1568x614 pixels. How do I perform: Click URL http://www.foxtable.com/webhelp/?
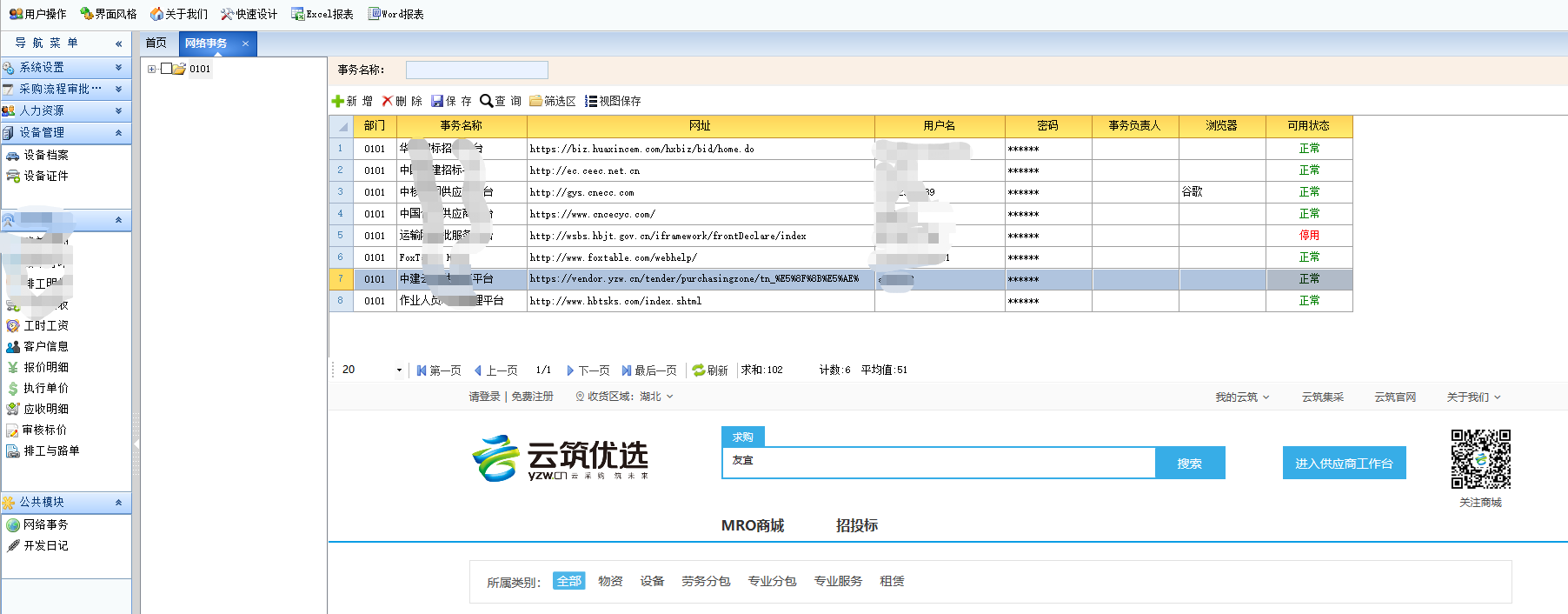tap(613, 257)
